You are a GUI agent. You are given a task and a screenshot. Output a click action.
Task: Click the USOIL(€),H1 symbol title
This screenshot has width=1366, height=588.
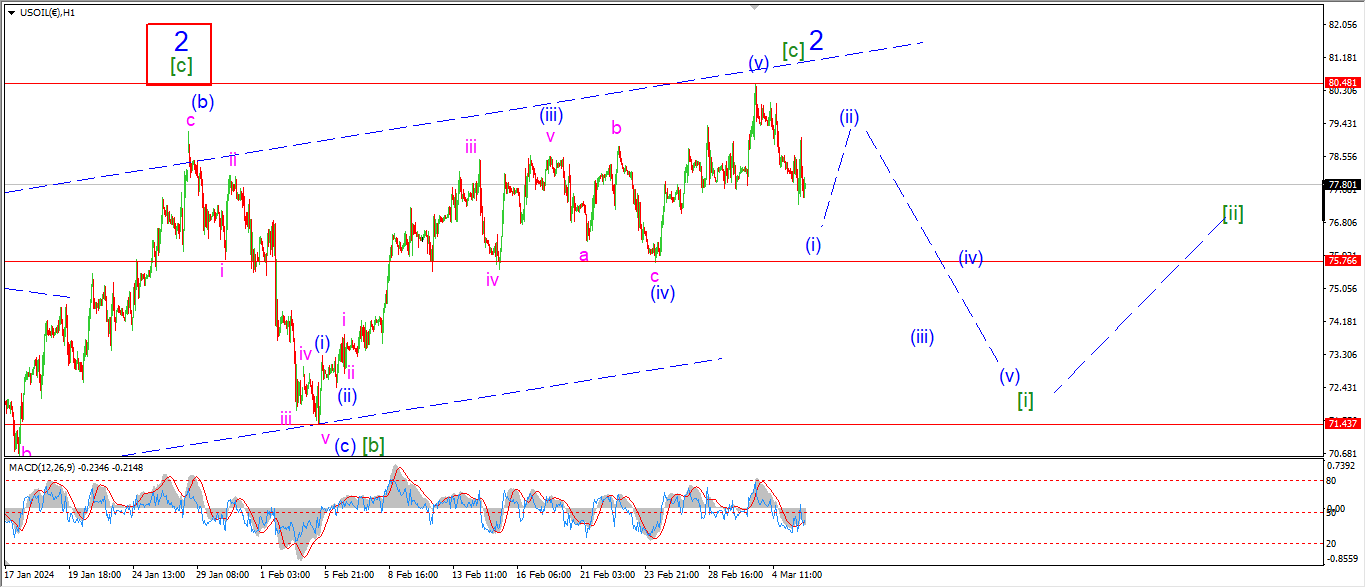(x=47, y=12)
